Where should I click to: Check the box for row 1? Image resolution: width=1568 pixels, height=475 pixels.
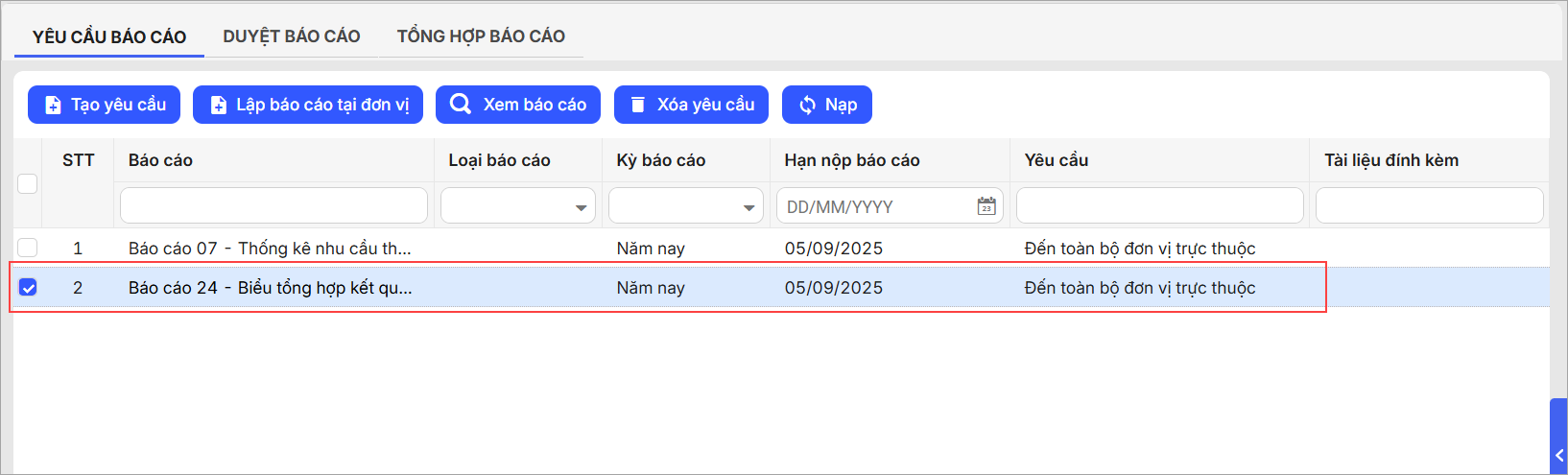pos(28,248)
